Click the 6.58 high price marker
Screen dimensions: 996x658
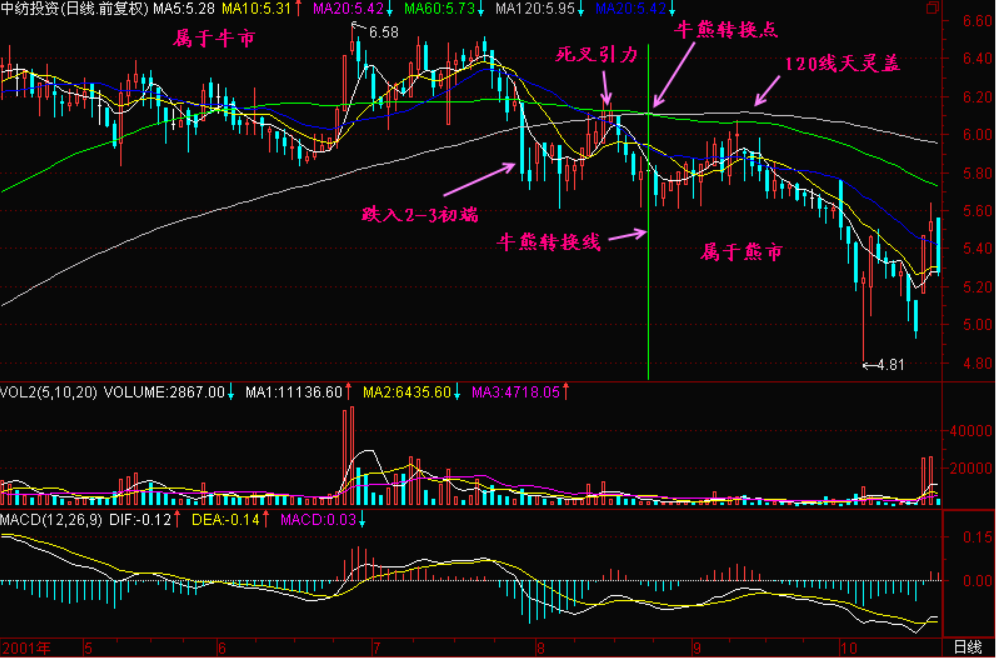(x=382, y=33)
